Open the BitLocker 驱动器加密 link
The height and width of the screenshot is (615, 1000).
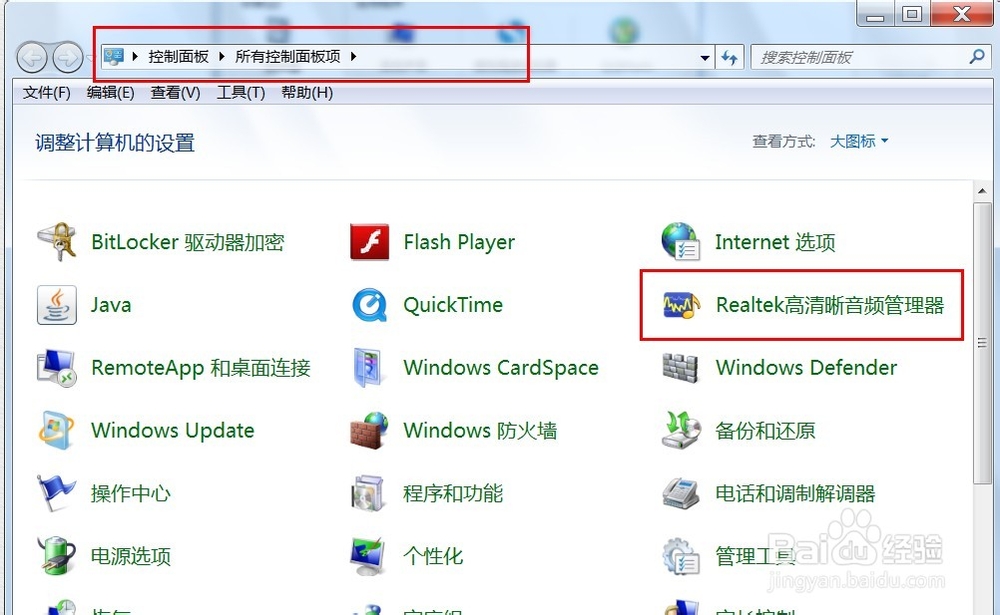[188, 242]
